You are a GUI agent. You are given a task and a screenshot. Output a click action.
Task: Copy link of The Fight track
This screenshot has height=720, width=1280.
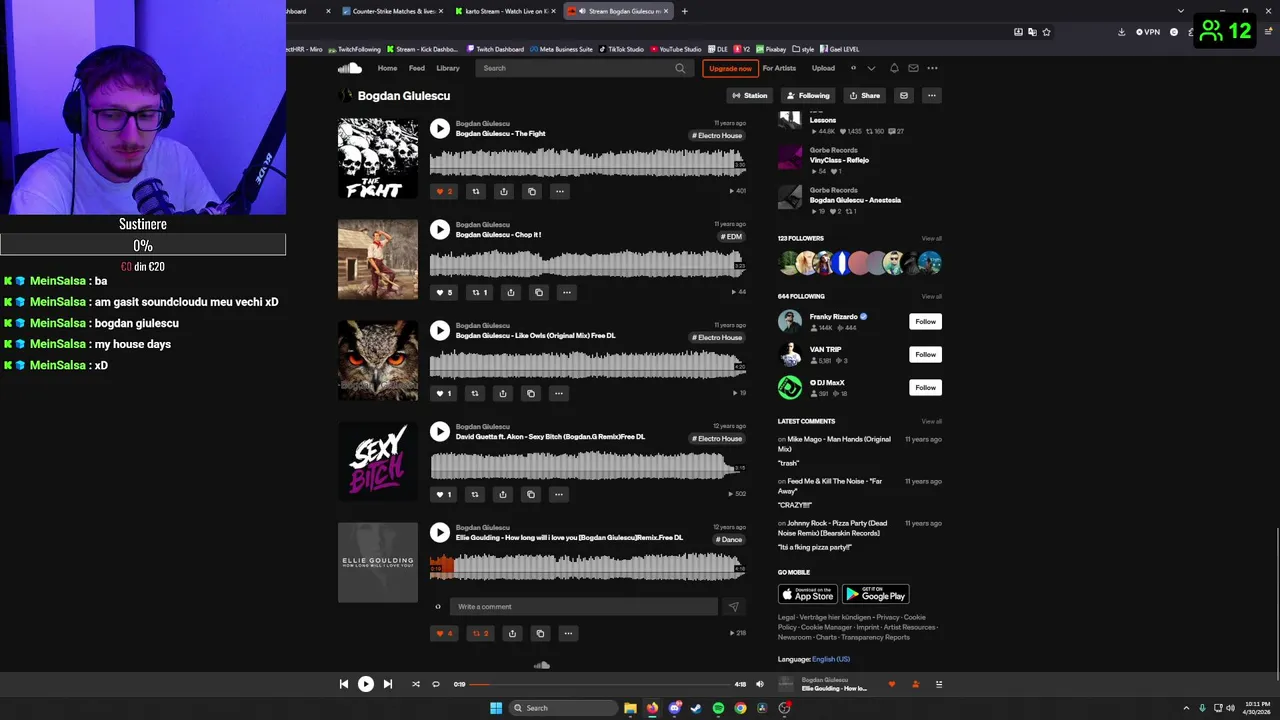531,191
